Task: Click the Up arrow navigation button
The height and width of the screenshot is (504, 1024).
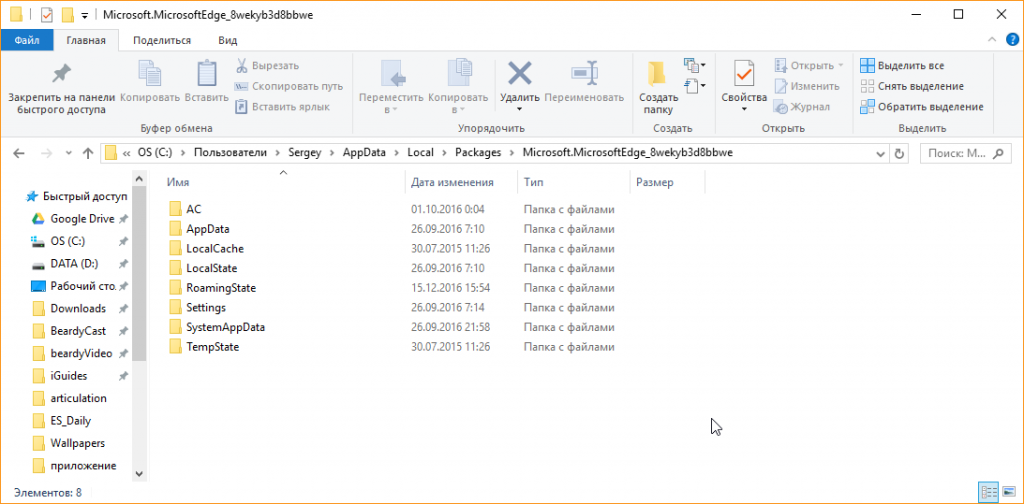Action: [x=88, y=154]
